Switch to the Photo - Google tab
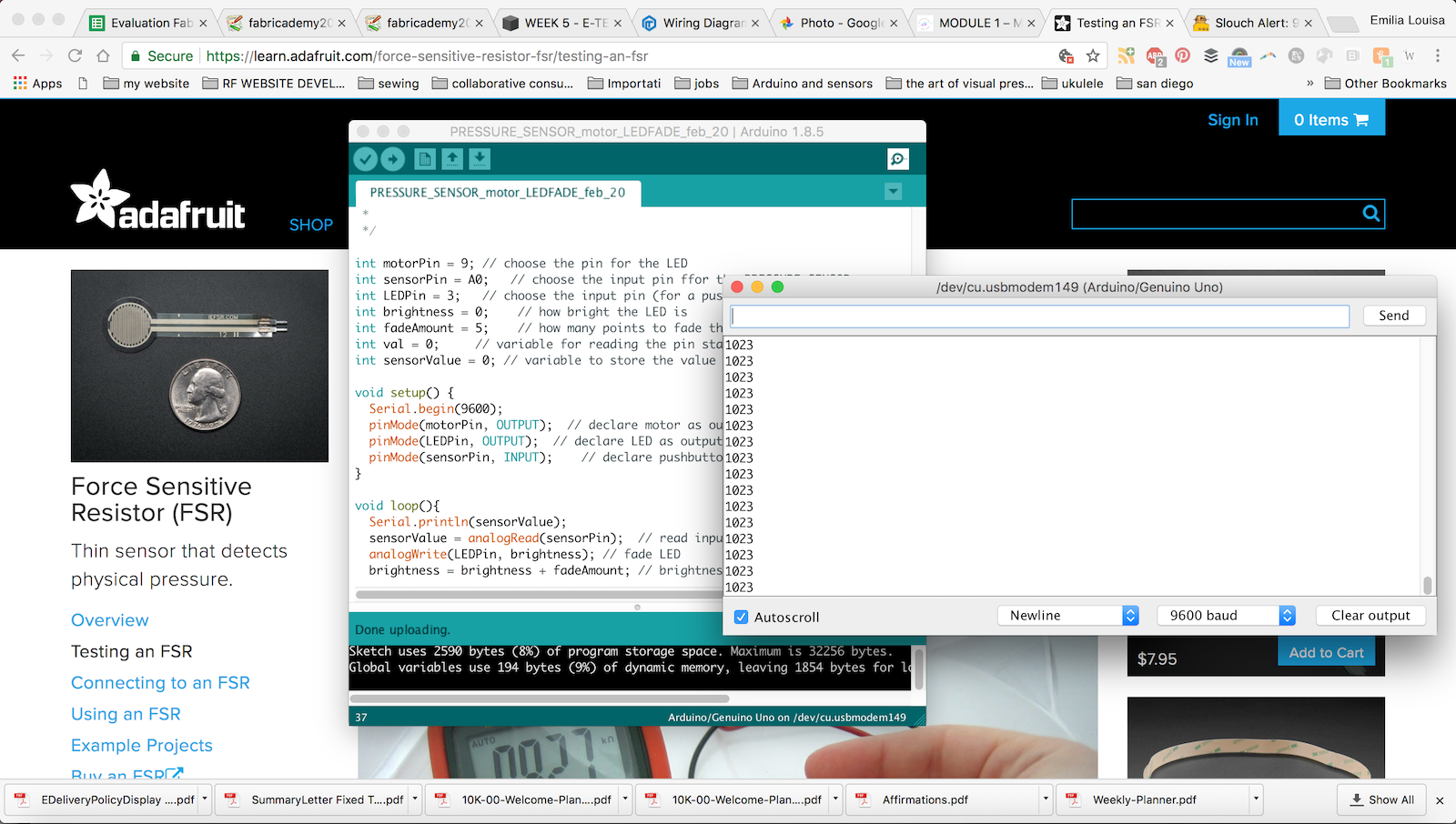The width and height of the screenshot is (1456, 824). click(x=839, y=23)
